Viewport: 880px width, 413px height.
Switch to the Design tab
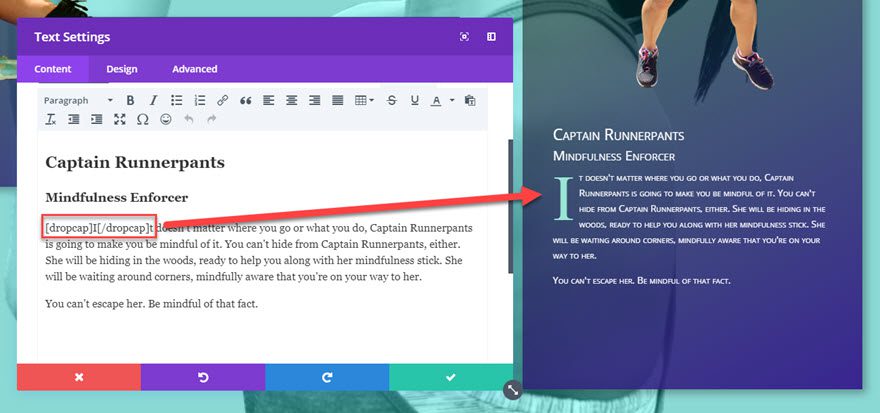122,69
